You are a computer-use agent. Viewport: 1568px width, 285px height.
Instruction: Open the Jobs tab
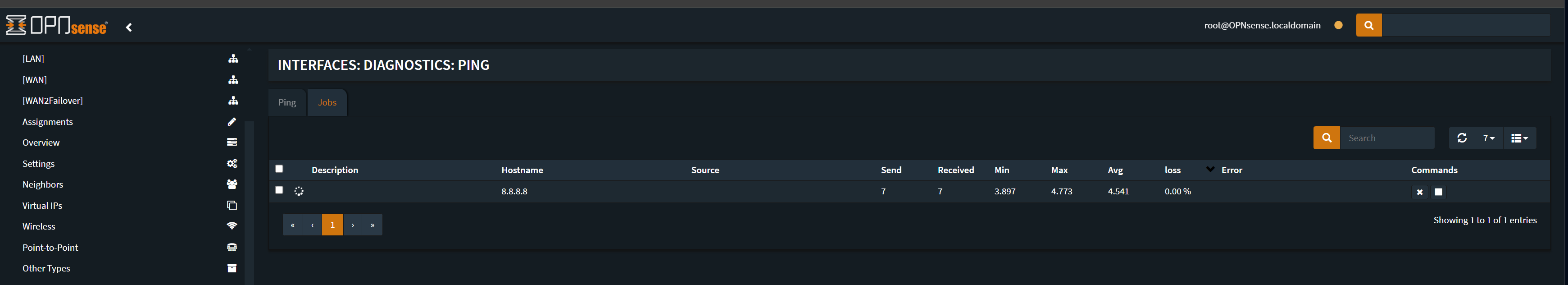[x=327, y=102]
